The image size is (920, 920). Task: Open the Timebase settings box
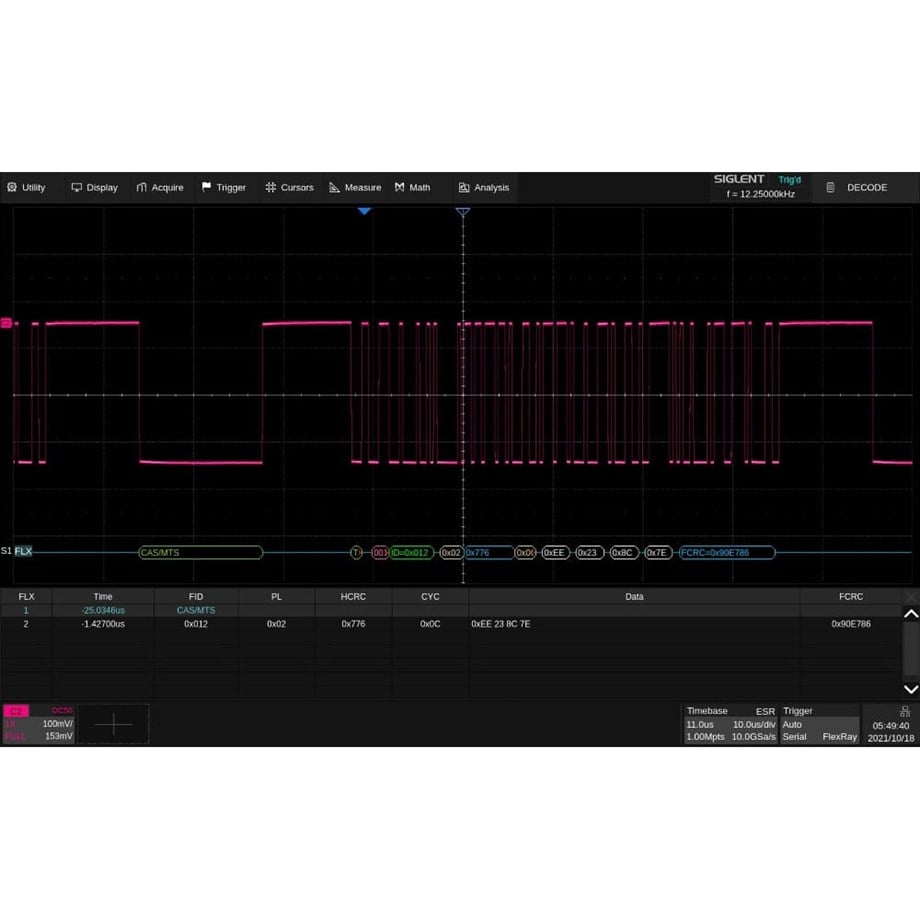pyautogui.click(x=730, y=723)
